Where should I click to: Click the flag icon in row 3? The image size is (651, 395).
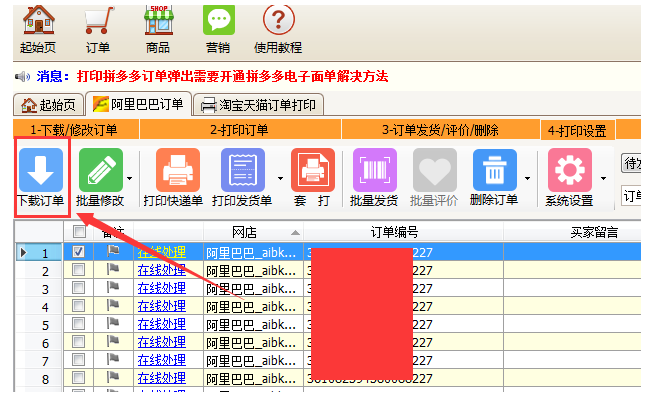pos(113,287)
